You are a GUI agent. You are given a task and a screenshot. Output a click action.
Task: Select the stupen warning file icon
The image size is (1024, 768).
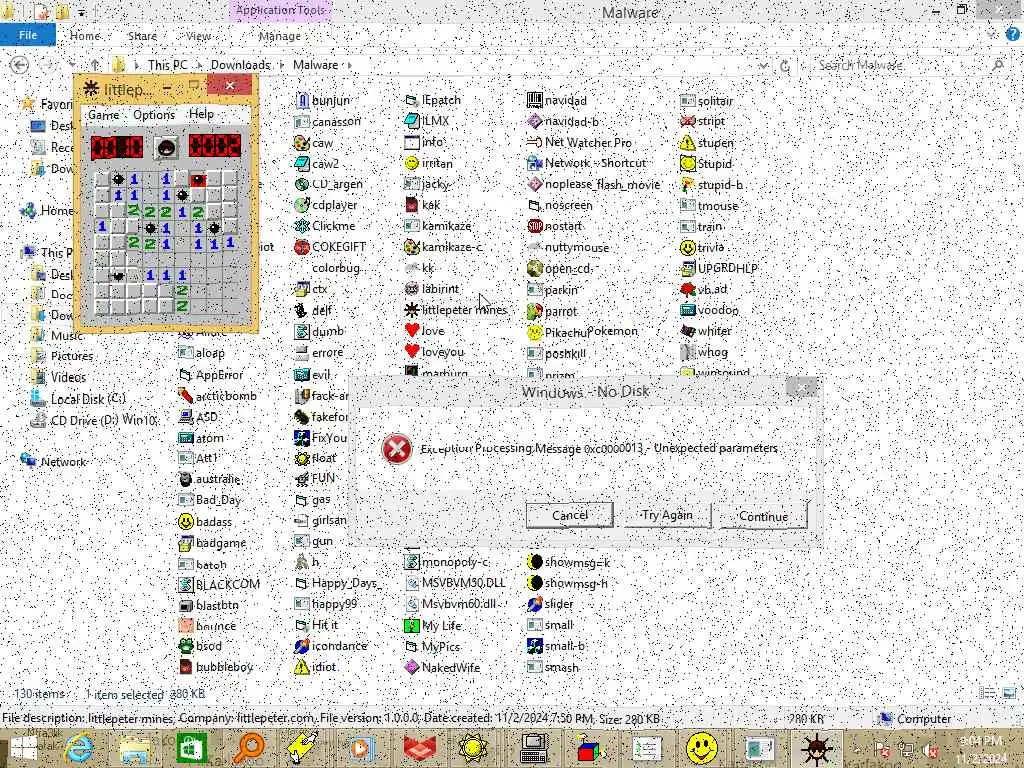tap(687, 142)
